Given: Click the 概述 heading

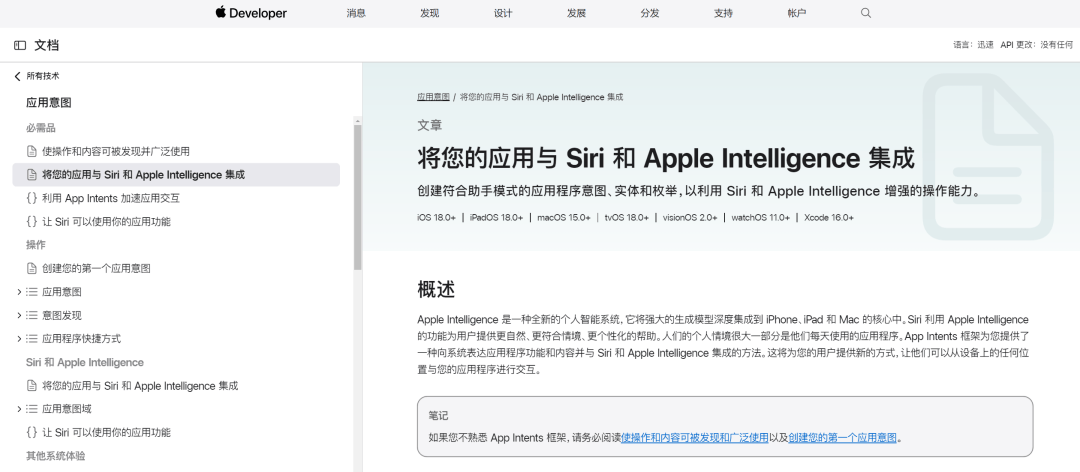Looking at the screenshot, I should 436,289.
